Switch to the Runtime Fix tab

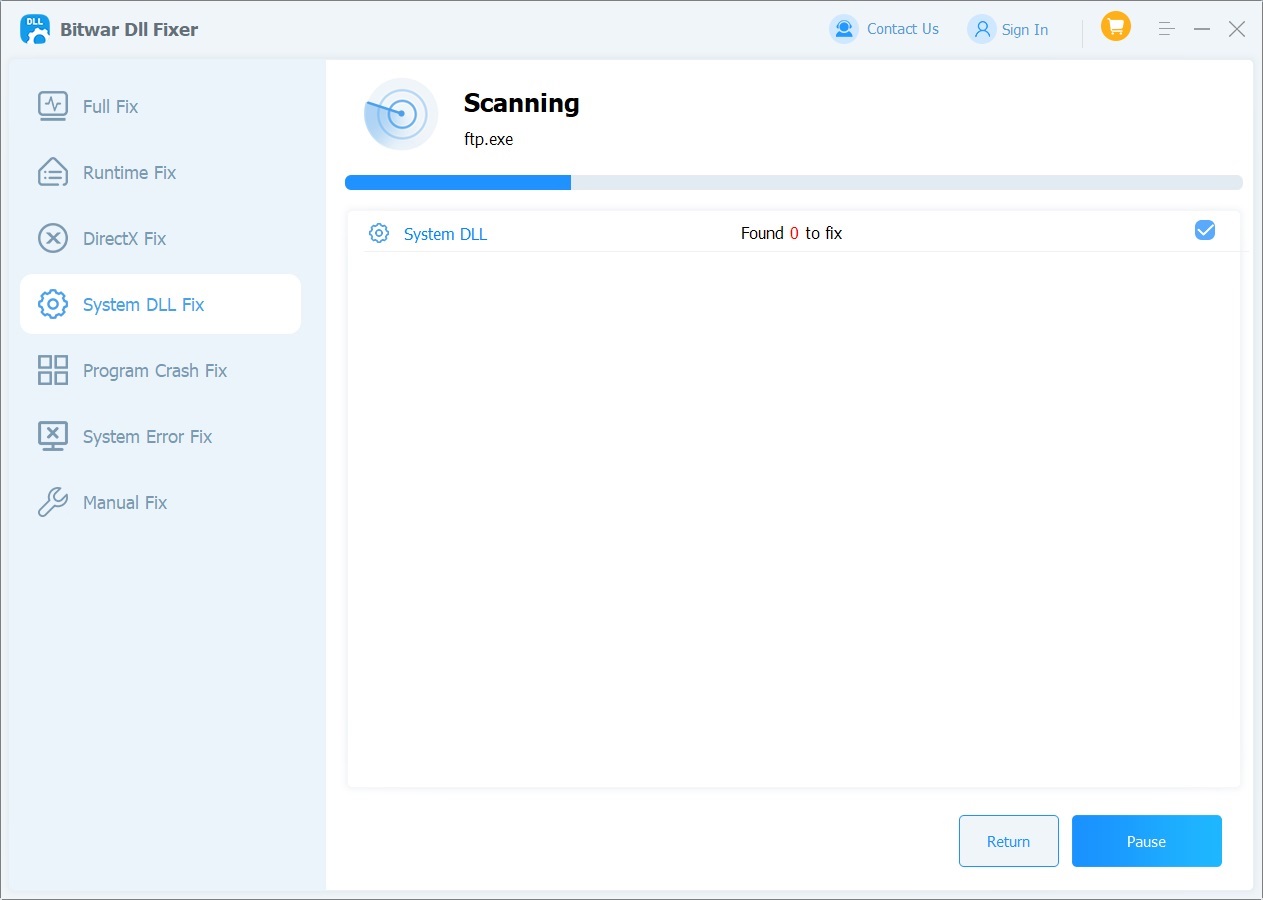click(x=160, y=172)
